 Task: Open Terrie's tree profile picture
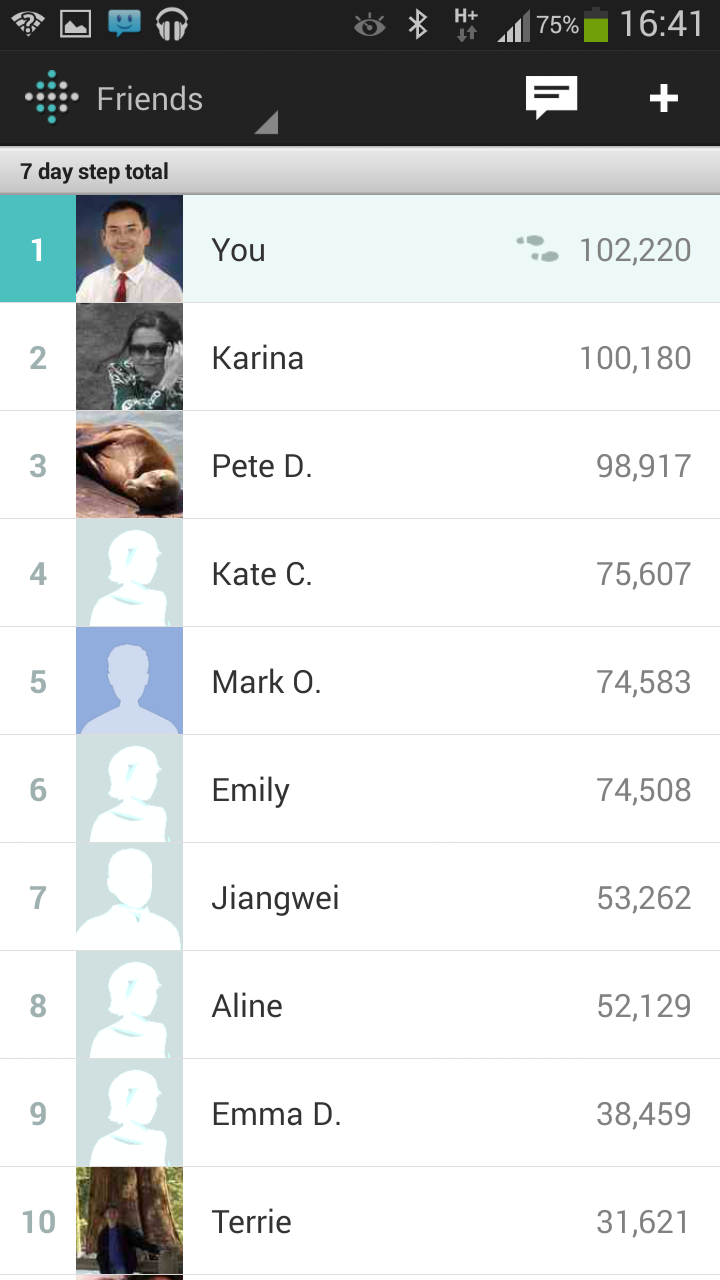coord(129,1221)
